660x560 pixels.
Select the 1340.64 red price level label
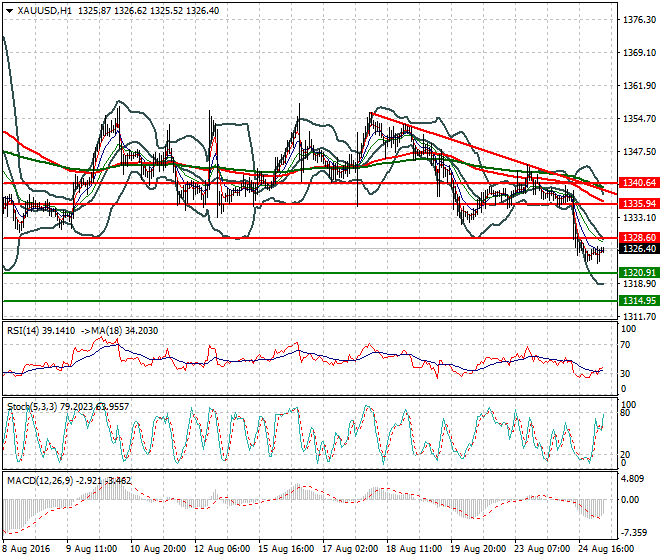[x=638, y=183]
